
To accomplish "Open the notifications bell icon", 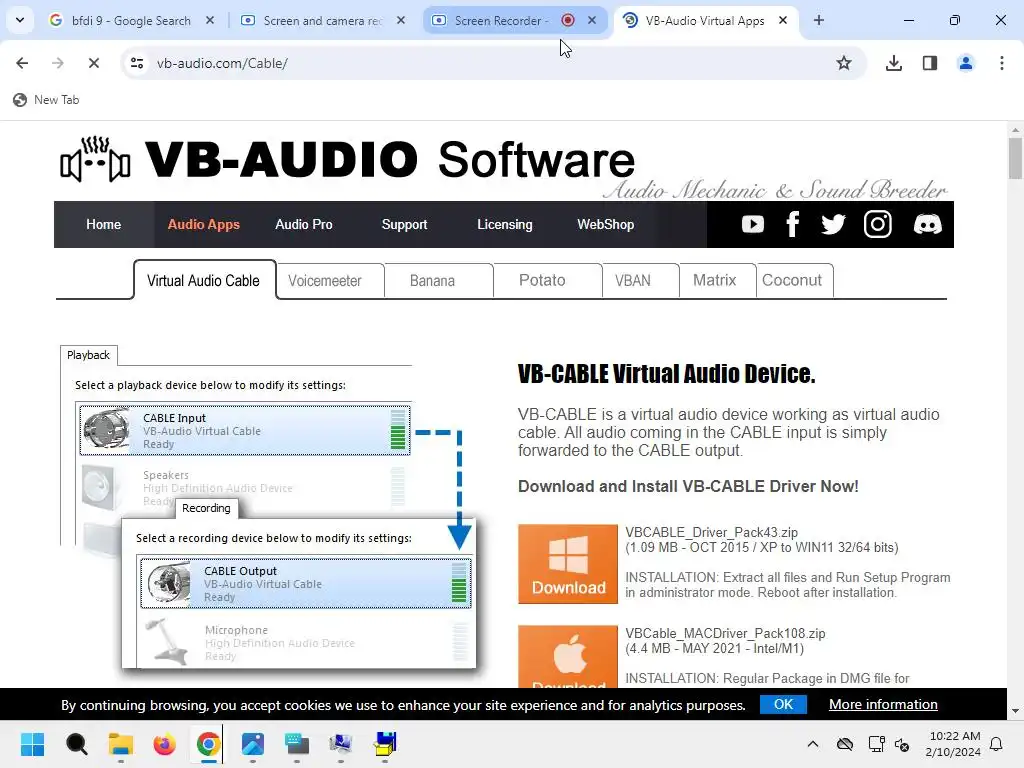I will [997, 744].
